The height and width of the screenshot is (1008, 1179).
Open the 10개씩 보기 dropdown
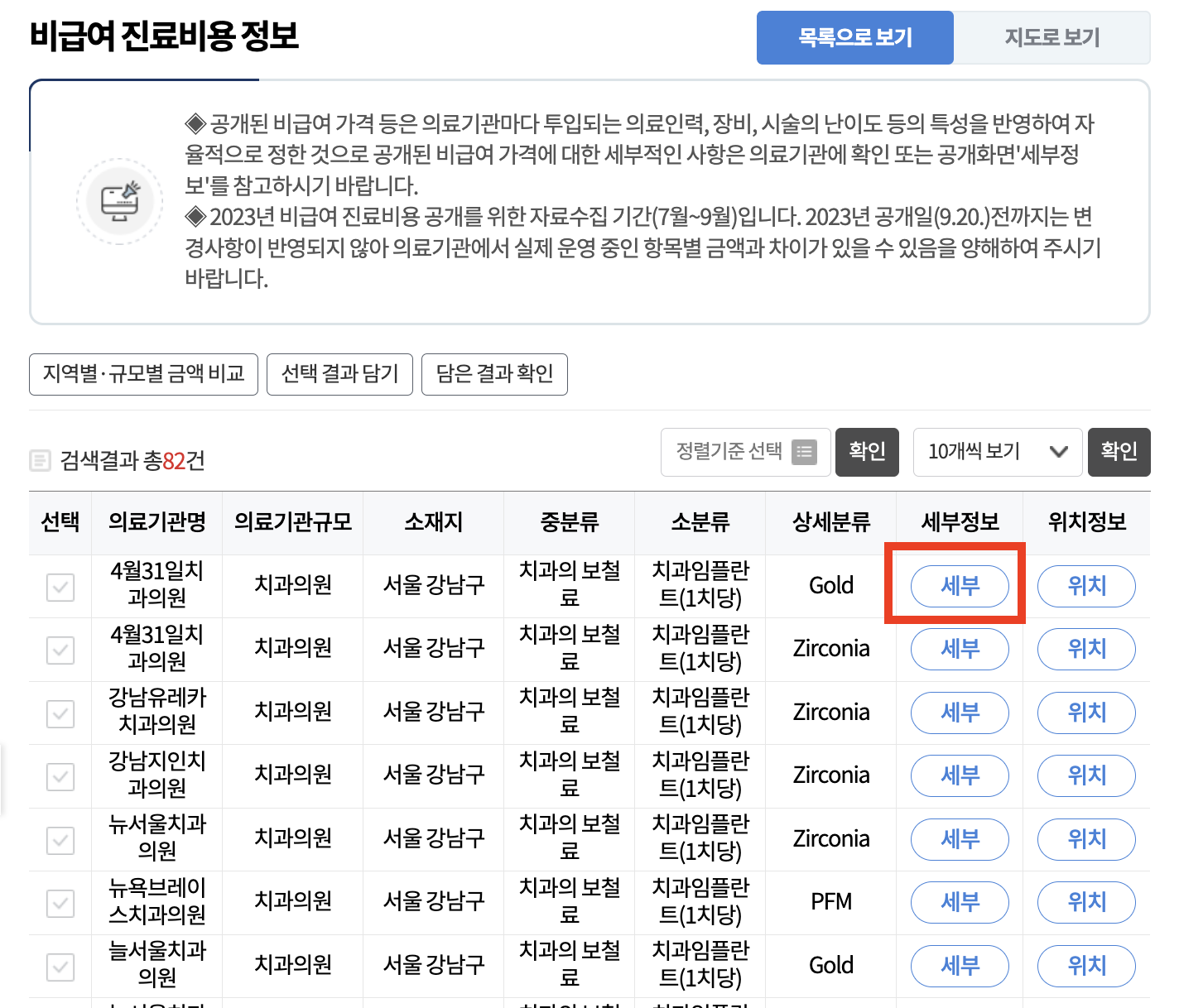[997, 452]
